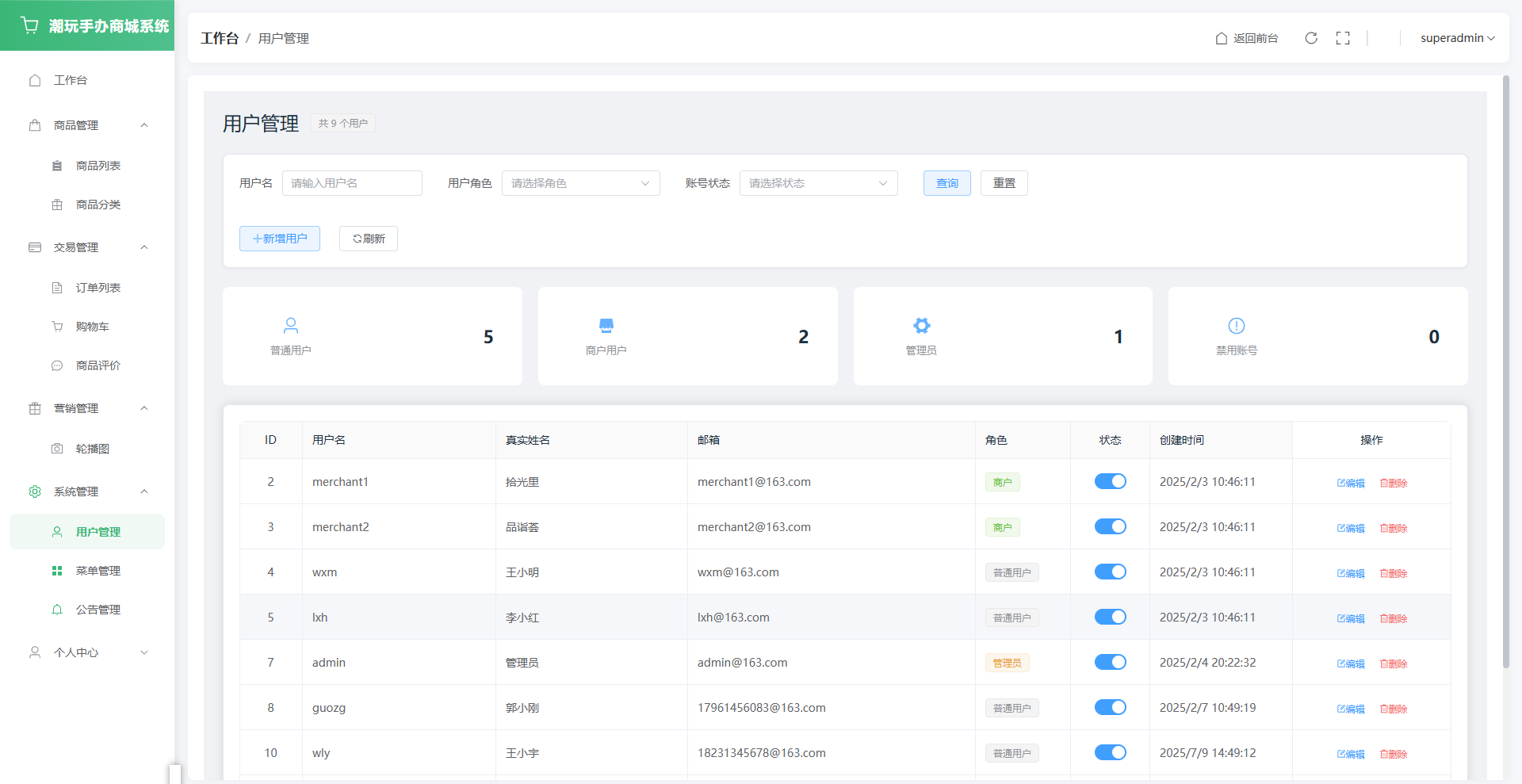Image resolution: width=1522 pixels, height=784 pixels.
Task: Go to 订单列表 in sidebar
Action: coord(98,288)
